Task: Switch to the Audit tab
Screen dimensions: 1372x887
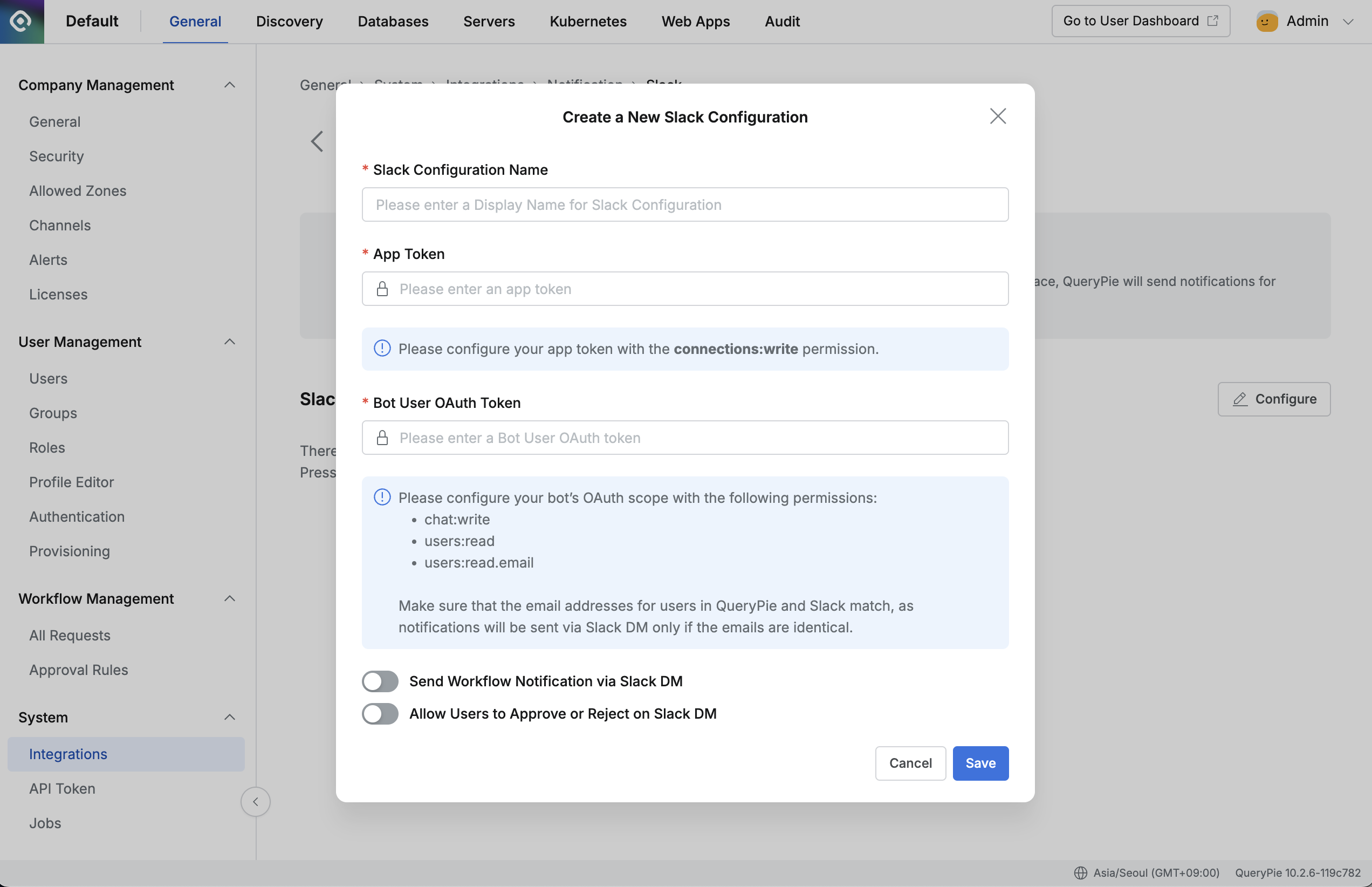Action: coord(782,21)
